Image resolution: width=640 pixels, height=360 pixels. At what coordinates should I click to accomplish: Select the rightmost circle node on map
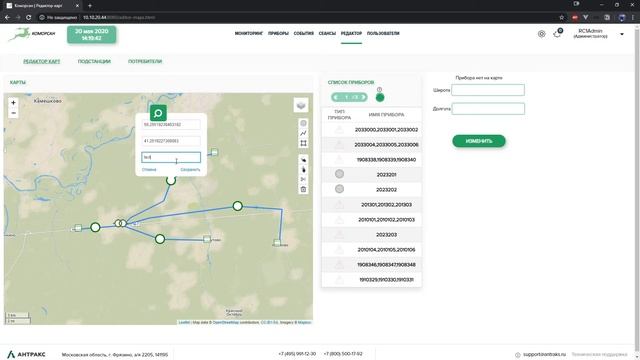238,206
